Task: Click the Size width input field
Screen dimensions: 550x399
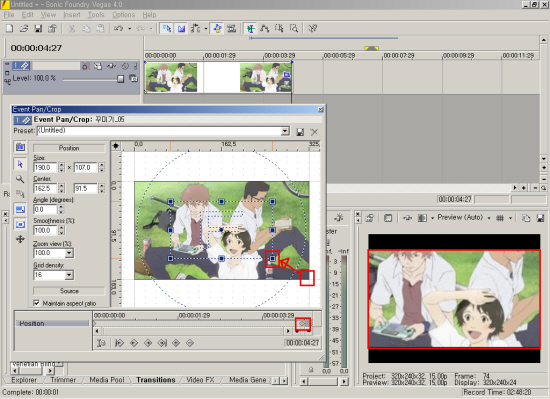Action: coord(45,168)
